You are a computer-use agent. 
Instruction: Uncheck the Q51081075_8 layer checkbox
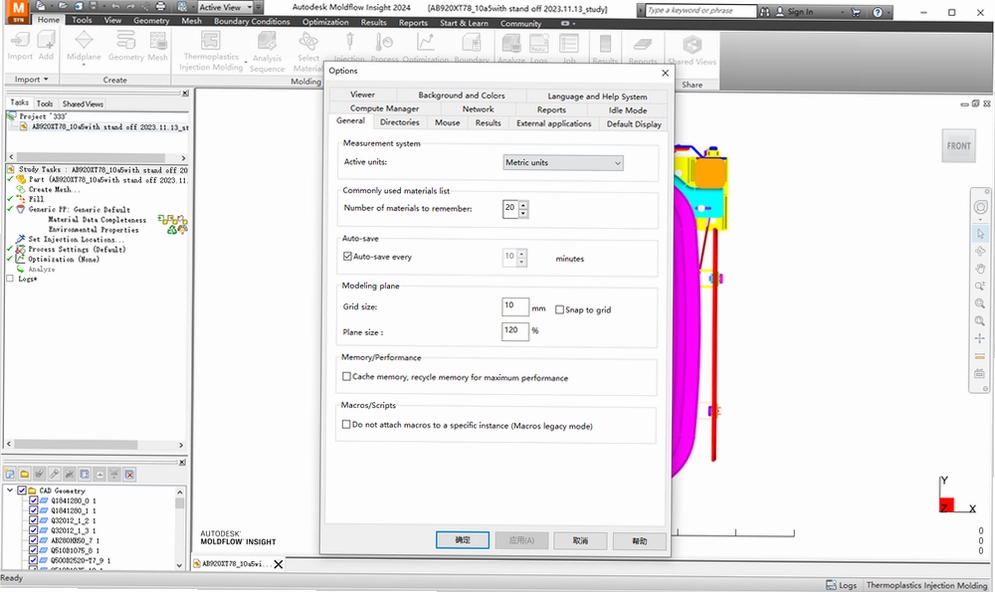point(33,550)
